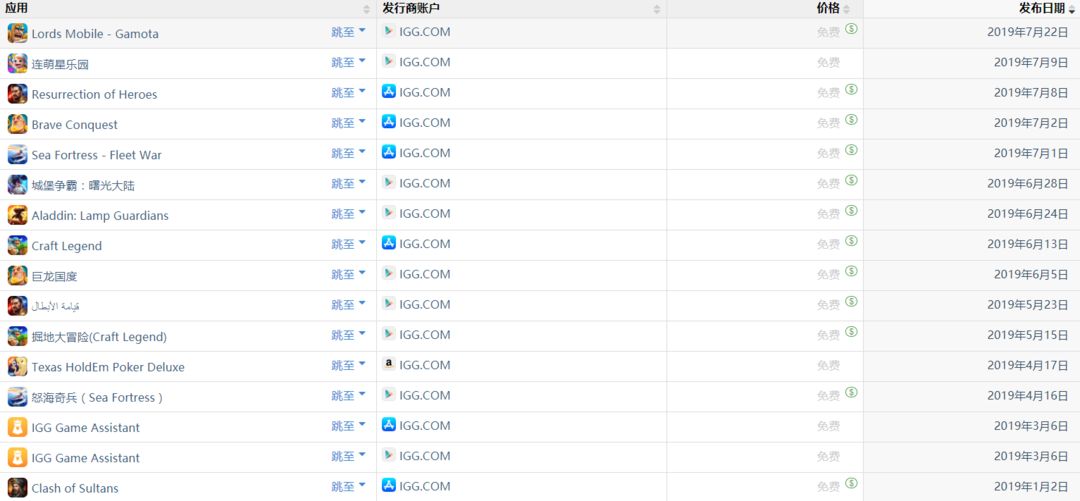Click the Sea Fortress - Fleet War app icon
Viewport: 1080px width, 501px height.
(17, 154)
